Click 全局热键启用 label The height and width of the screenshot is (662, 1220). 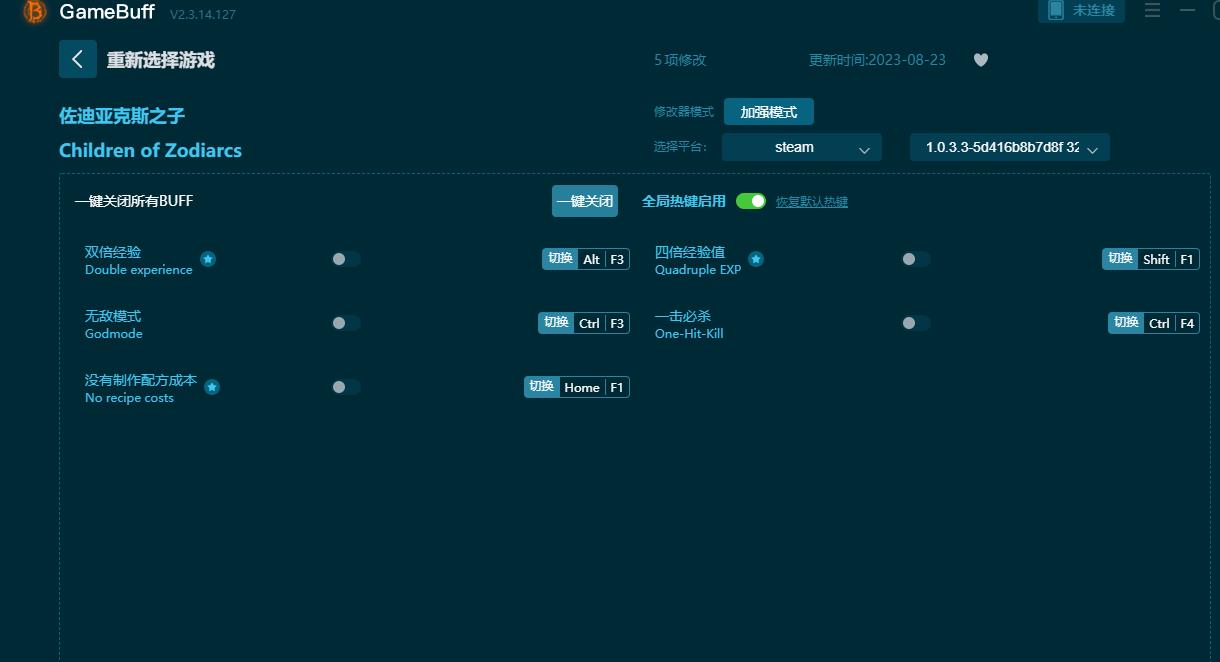(x=684, y=201)
